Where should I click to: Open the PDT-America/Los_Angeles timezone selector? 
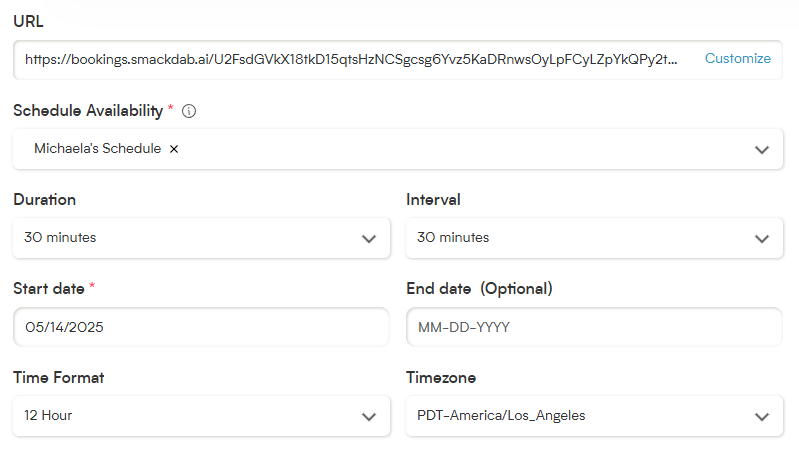click(x=594, y=416)
